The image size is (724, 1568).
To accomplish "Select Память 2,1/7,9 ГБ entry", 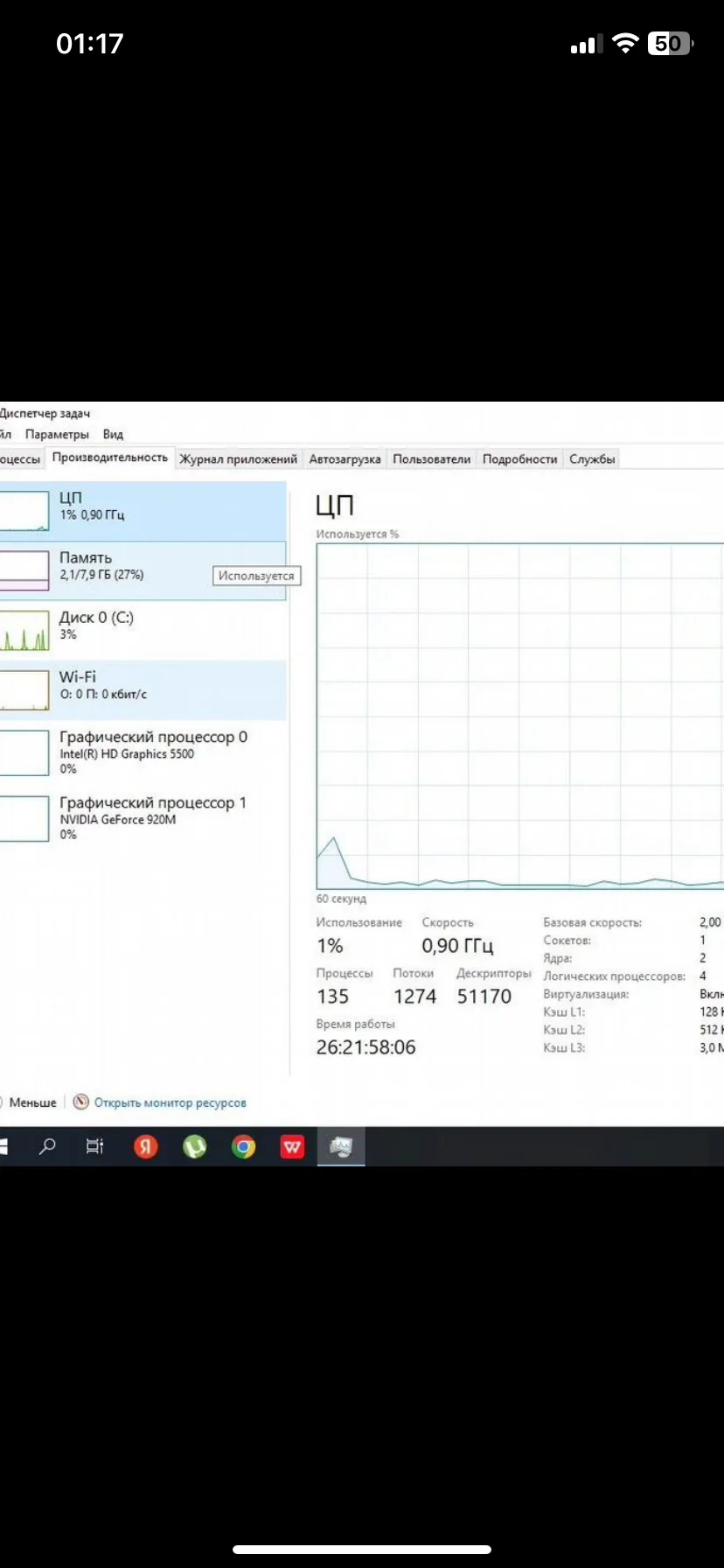I will (x=143, y=570).
